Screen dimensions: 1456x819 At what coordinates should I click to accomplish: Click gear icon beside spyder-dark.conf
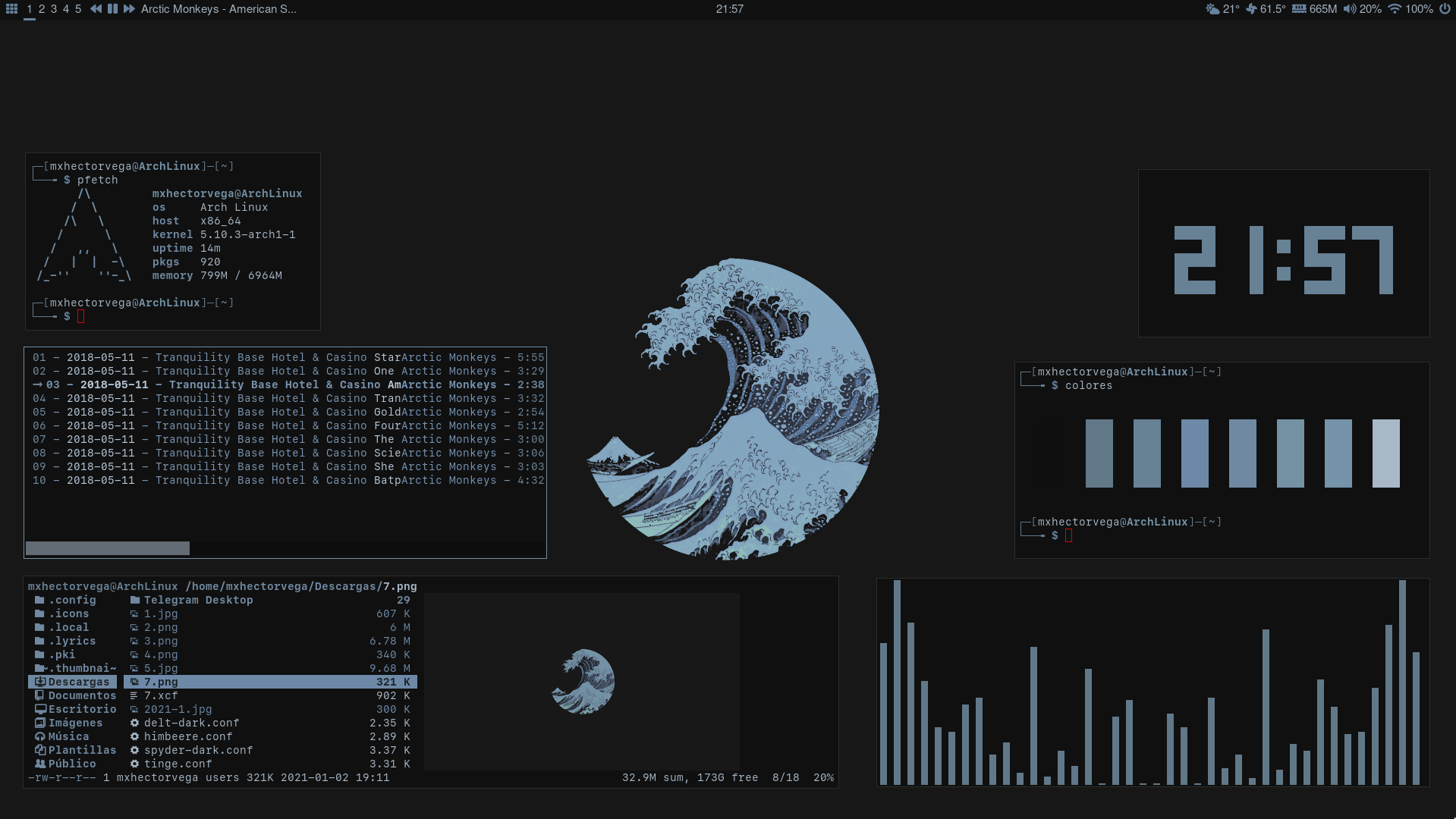click(134, 750)
